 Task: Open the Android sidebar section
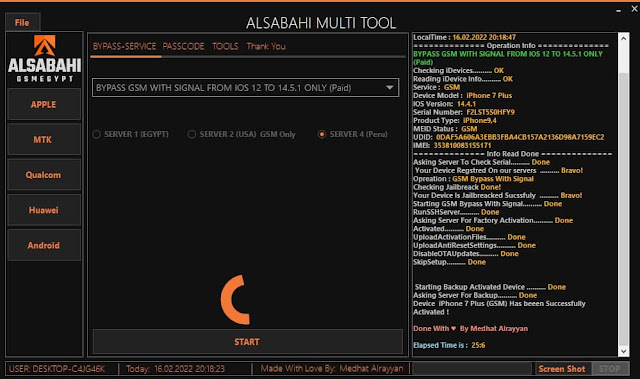pyautogui.click(x=44, y=245)
